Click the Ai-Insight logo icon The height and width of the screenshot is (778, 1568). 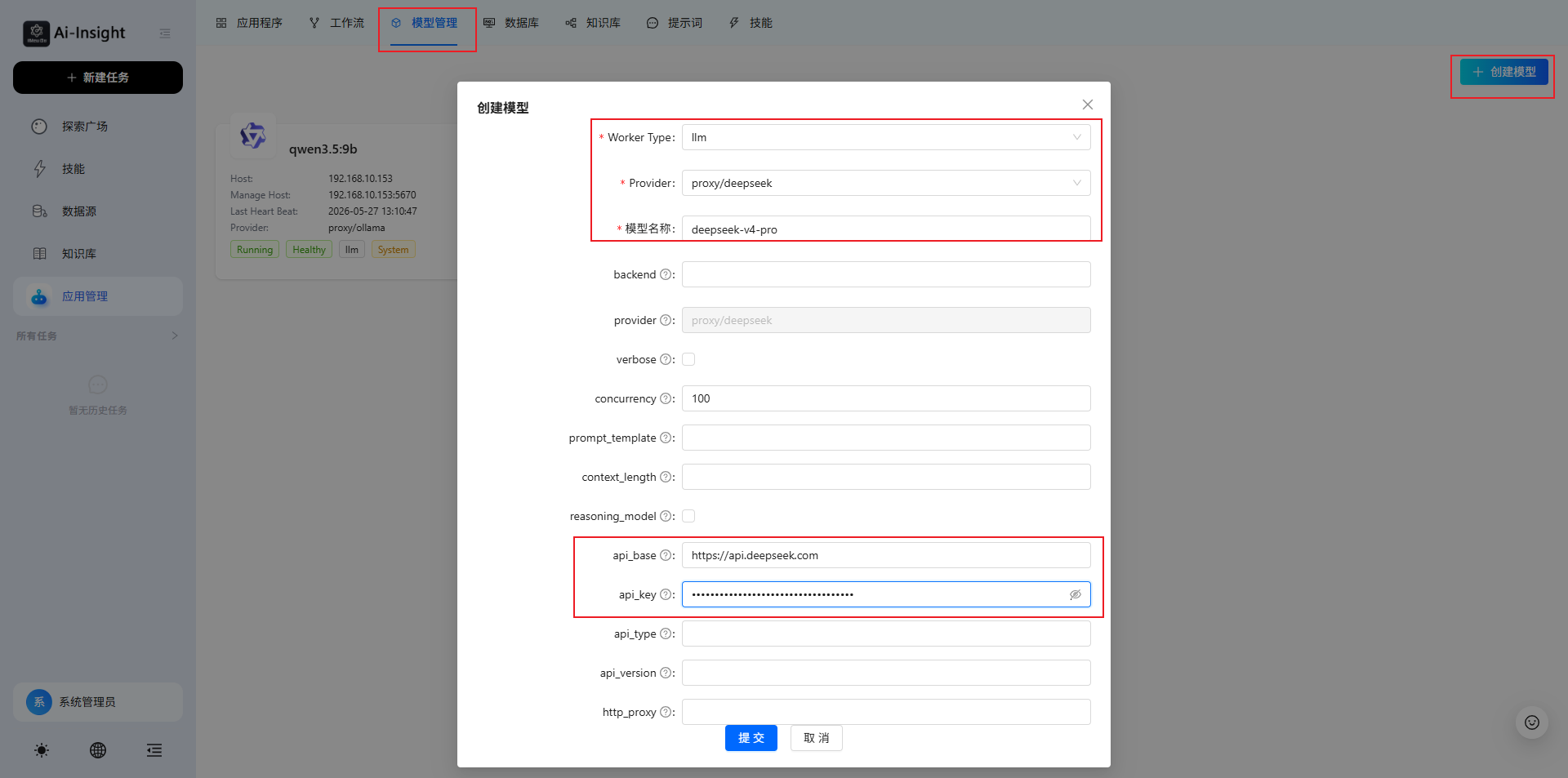pyautogui.click(x=36, y=33)
